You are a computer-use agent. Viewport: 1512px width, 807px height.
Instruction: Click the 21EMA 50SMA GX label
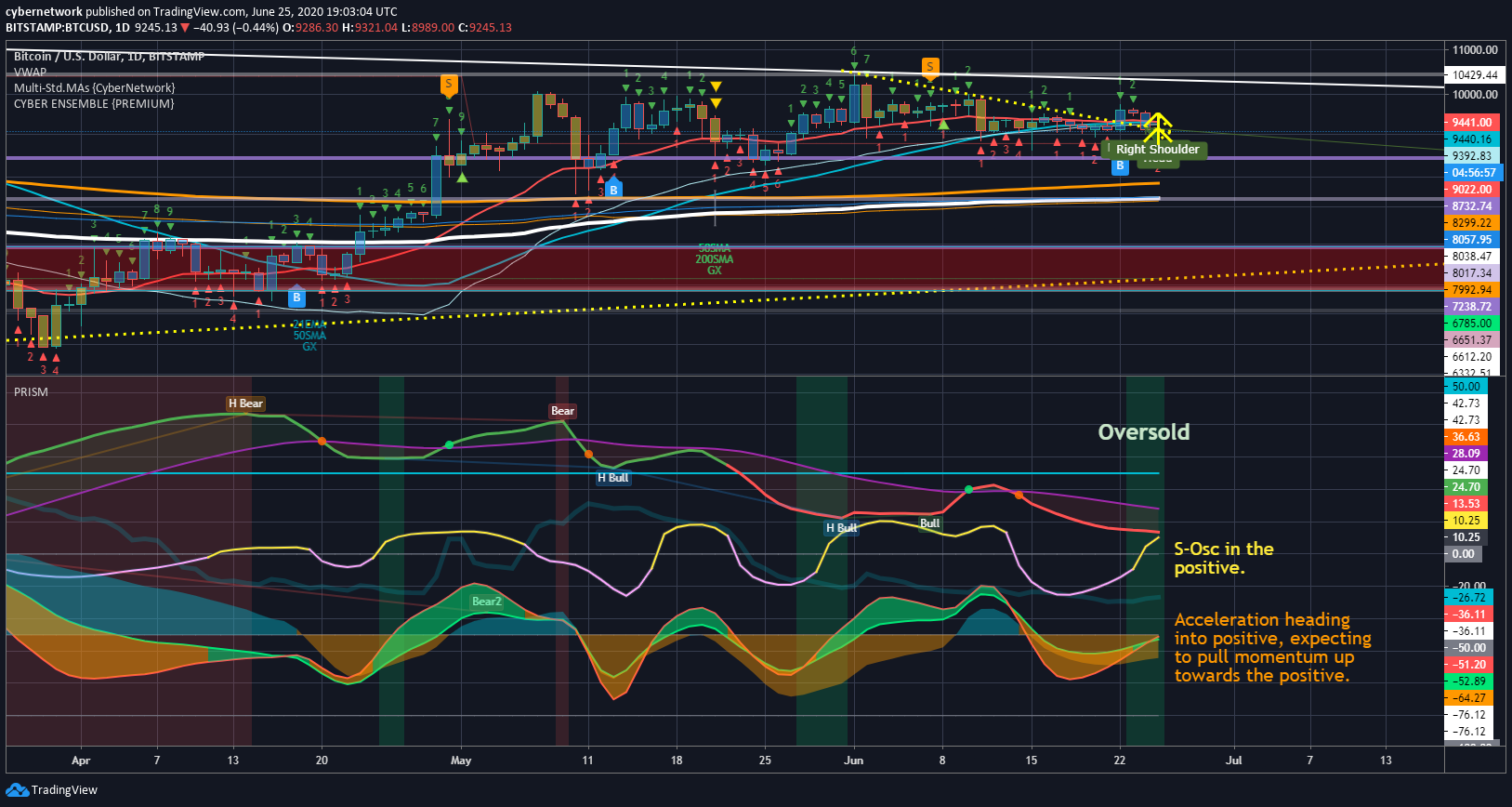(309, 336)
